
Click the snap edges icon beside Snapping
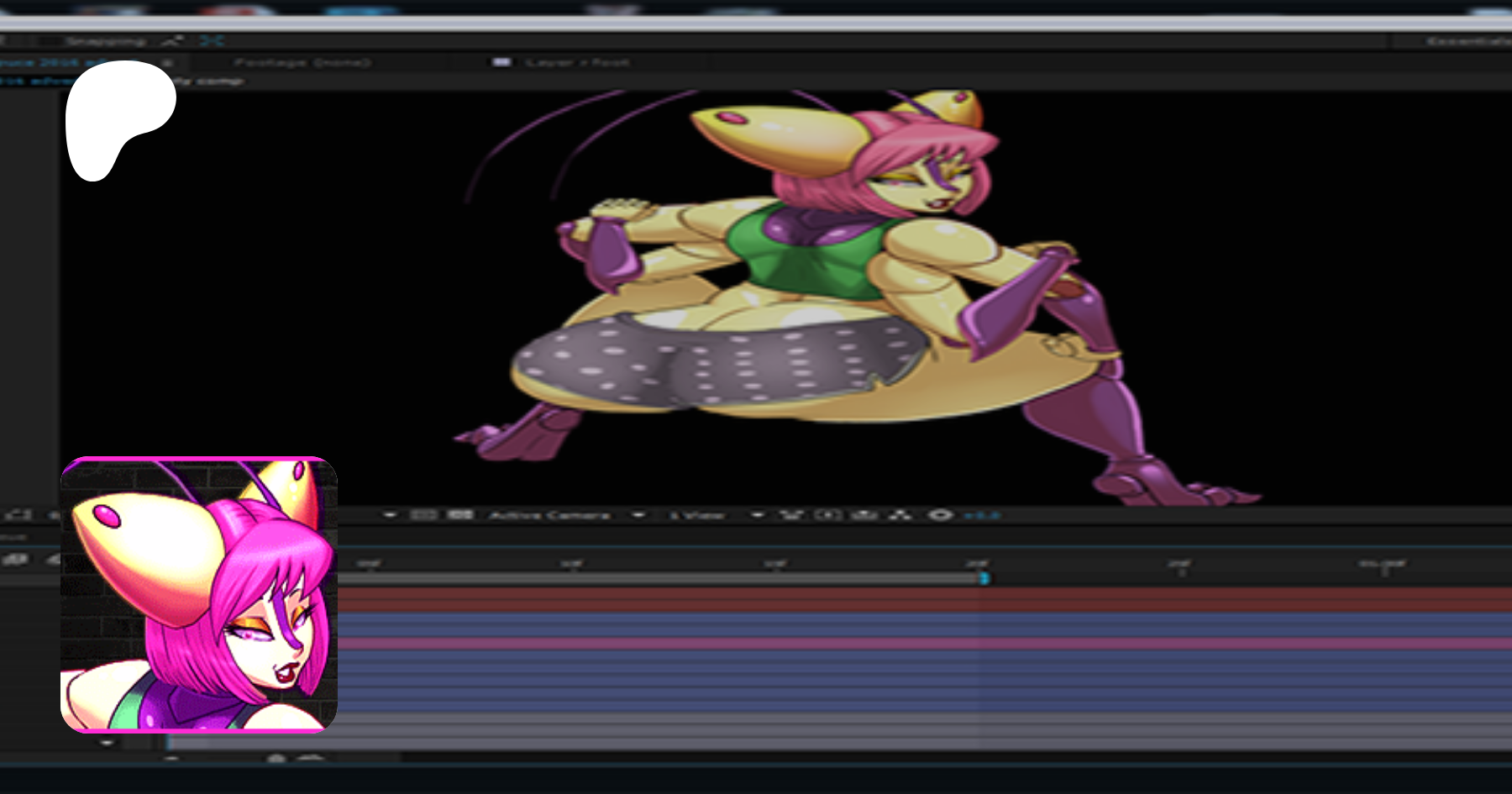coord(172,40)
